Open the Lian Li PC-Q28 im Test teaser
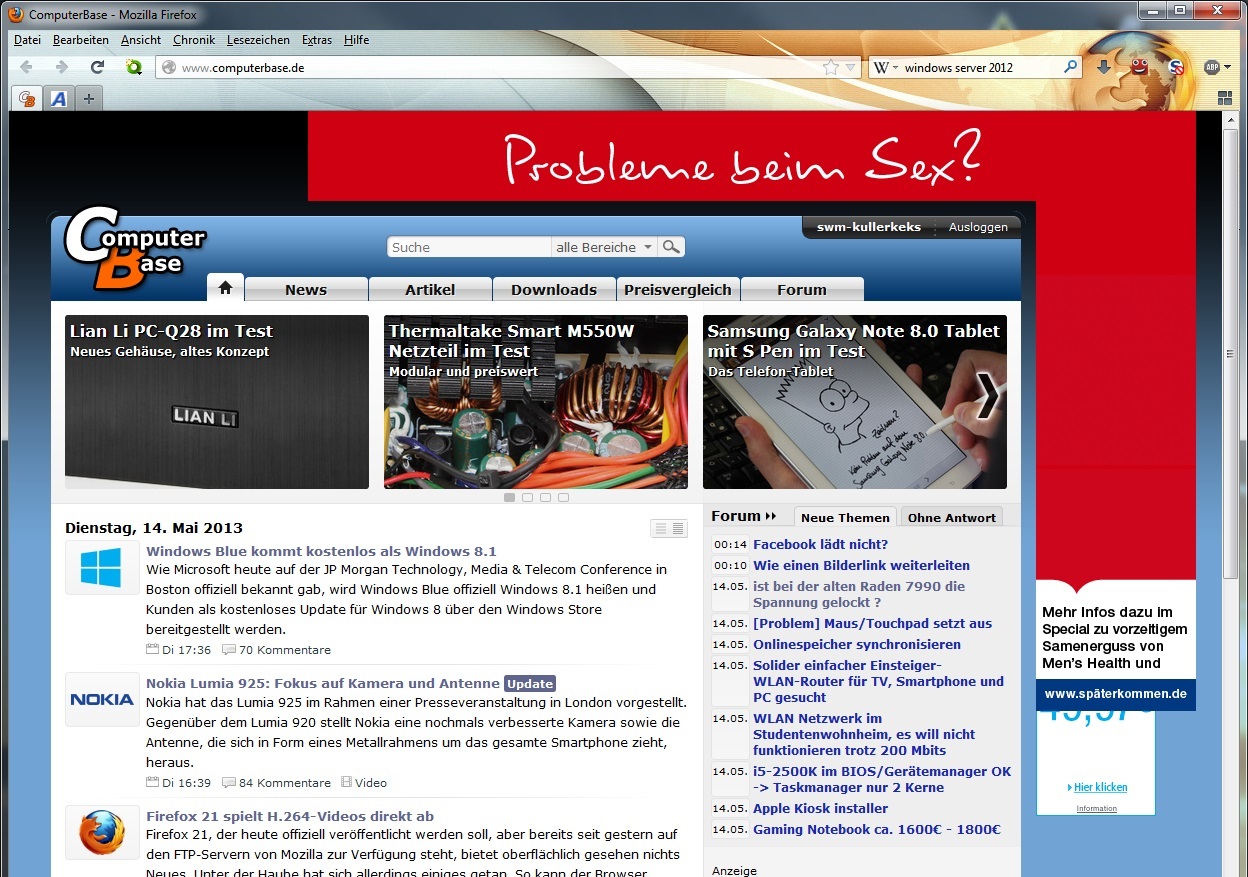1248x877 pixels. tap(217, 402)
